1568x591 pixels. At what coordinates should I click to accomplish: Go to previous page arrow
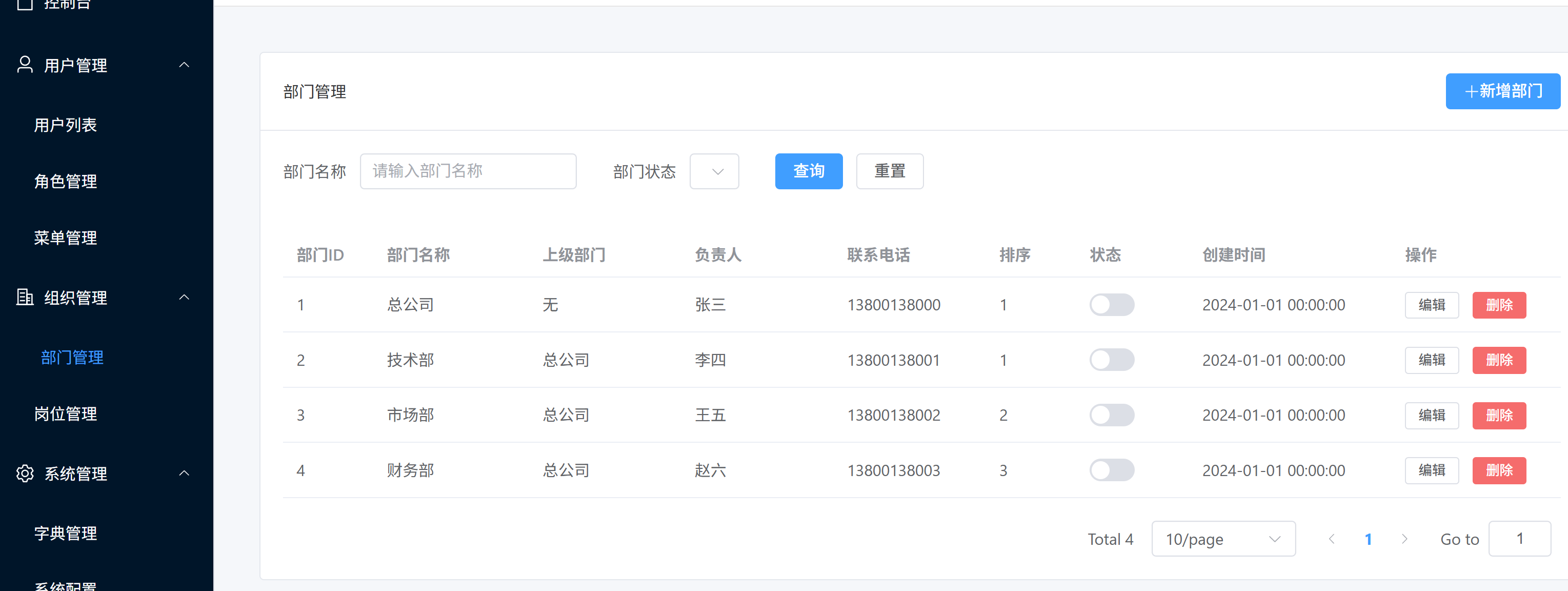[1331, 539]
